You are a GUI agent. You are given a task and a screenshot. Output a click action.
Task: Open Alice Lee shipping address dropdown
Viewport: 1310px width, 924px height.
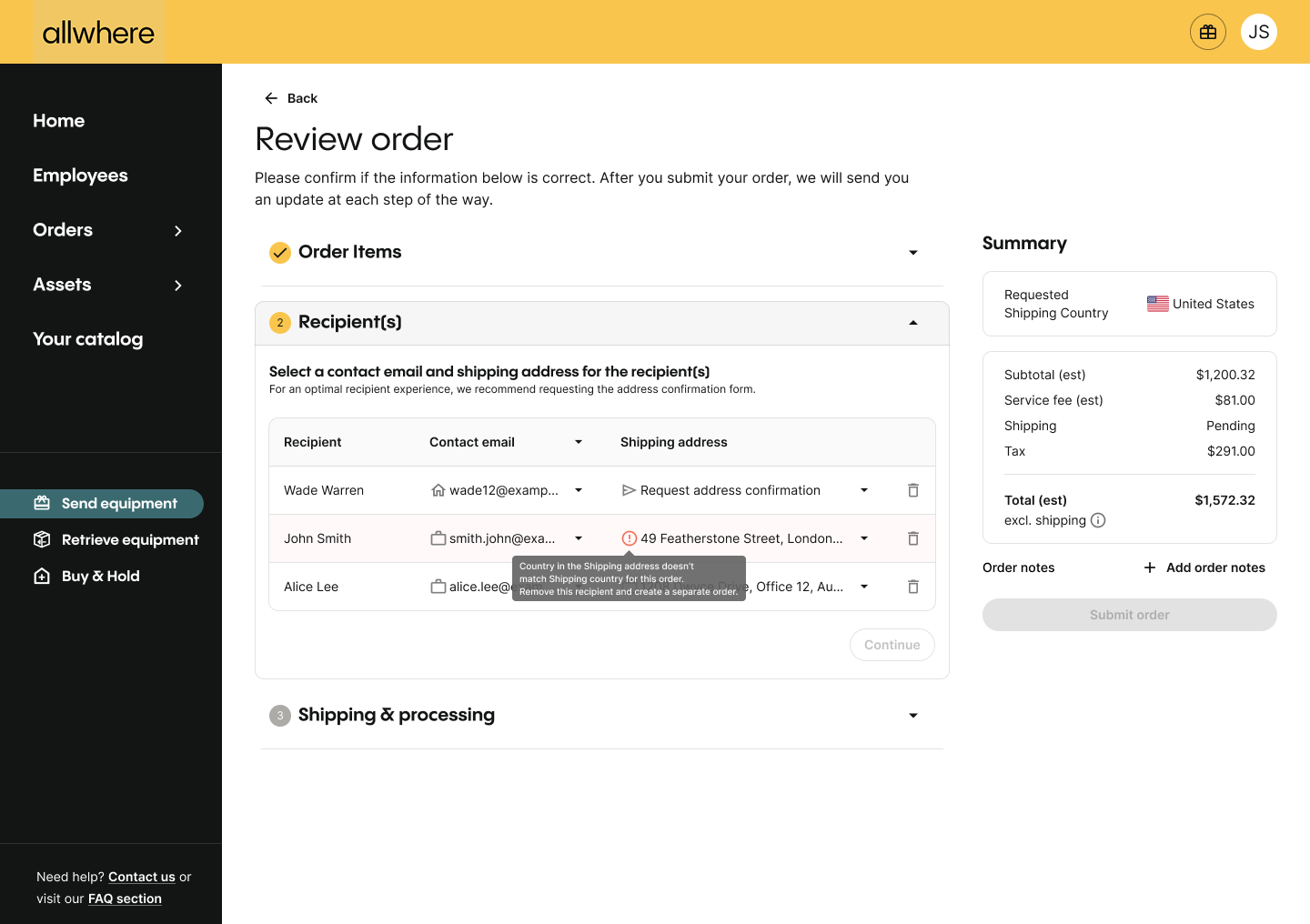(x=864, y=587)
